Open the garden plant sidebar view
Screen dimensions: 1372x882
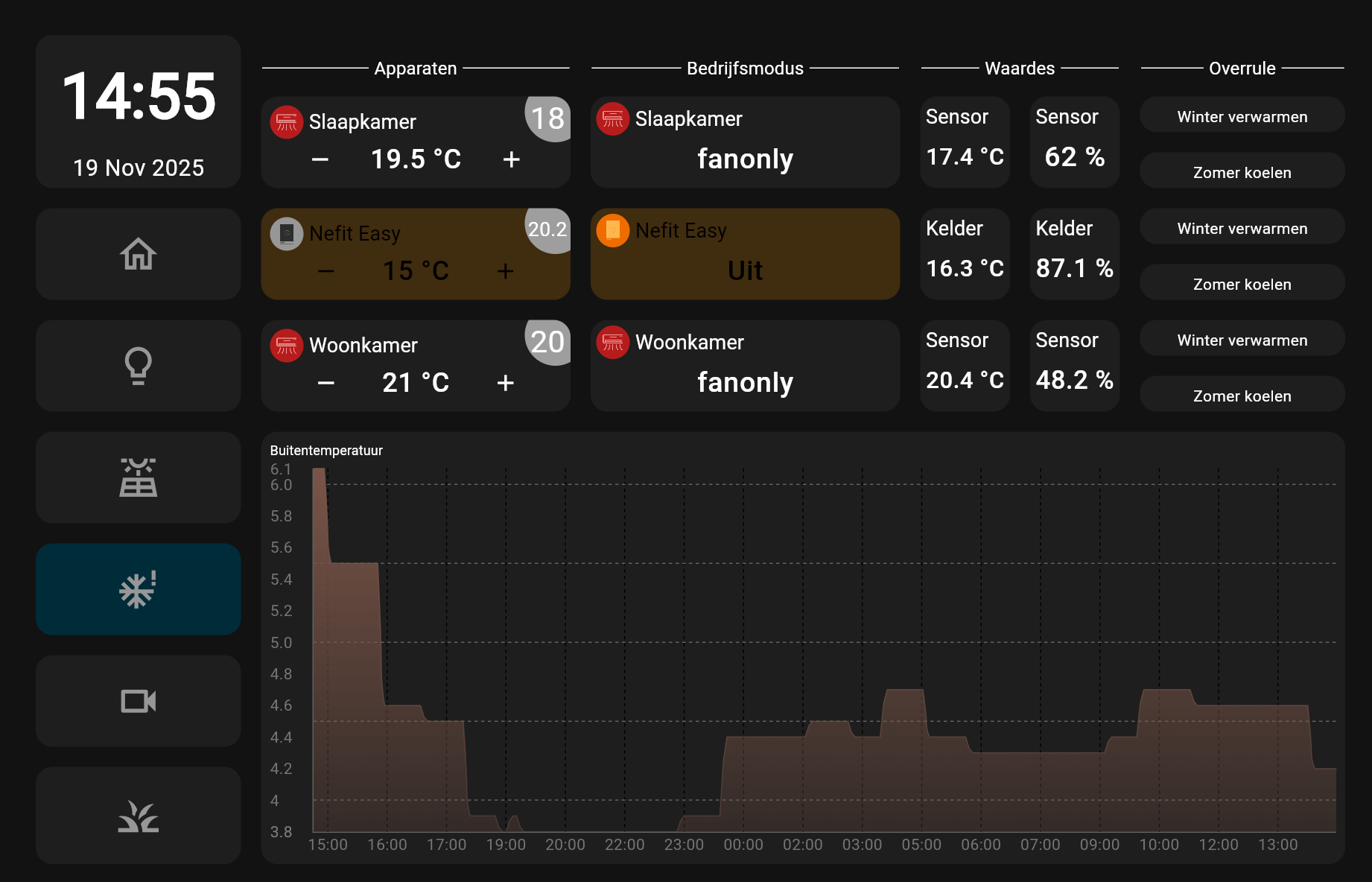point(139,816)
